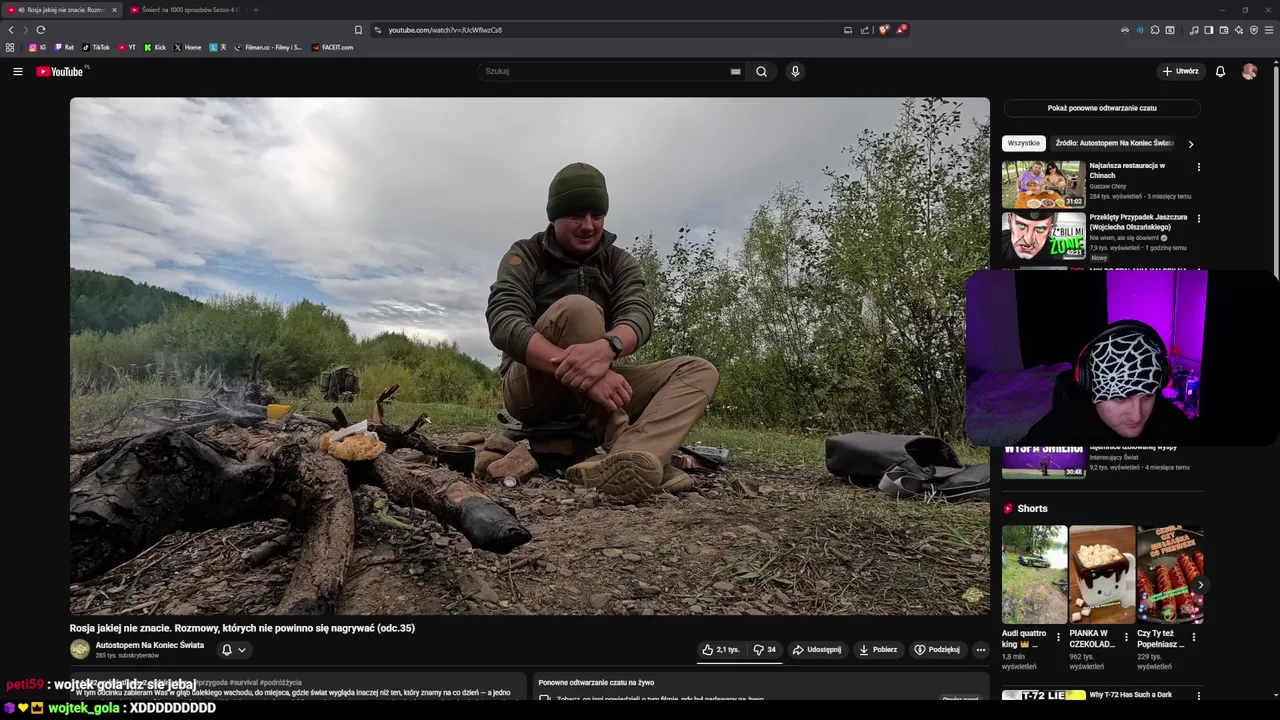The height and width of the screenshot is (720, 1280).
Task: Open Brave Shields lion icon
Action: (883, 30)
